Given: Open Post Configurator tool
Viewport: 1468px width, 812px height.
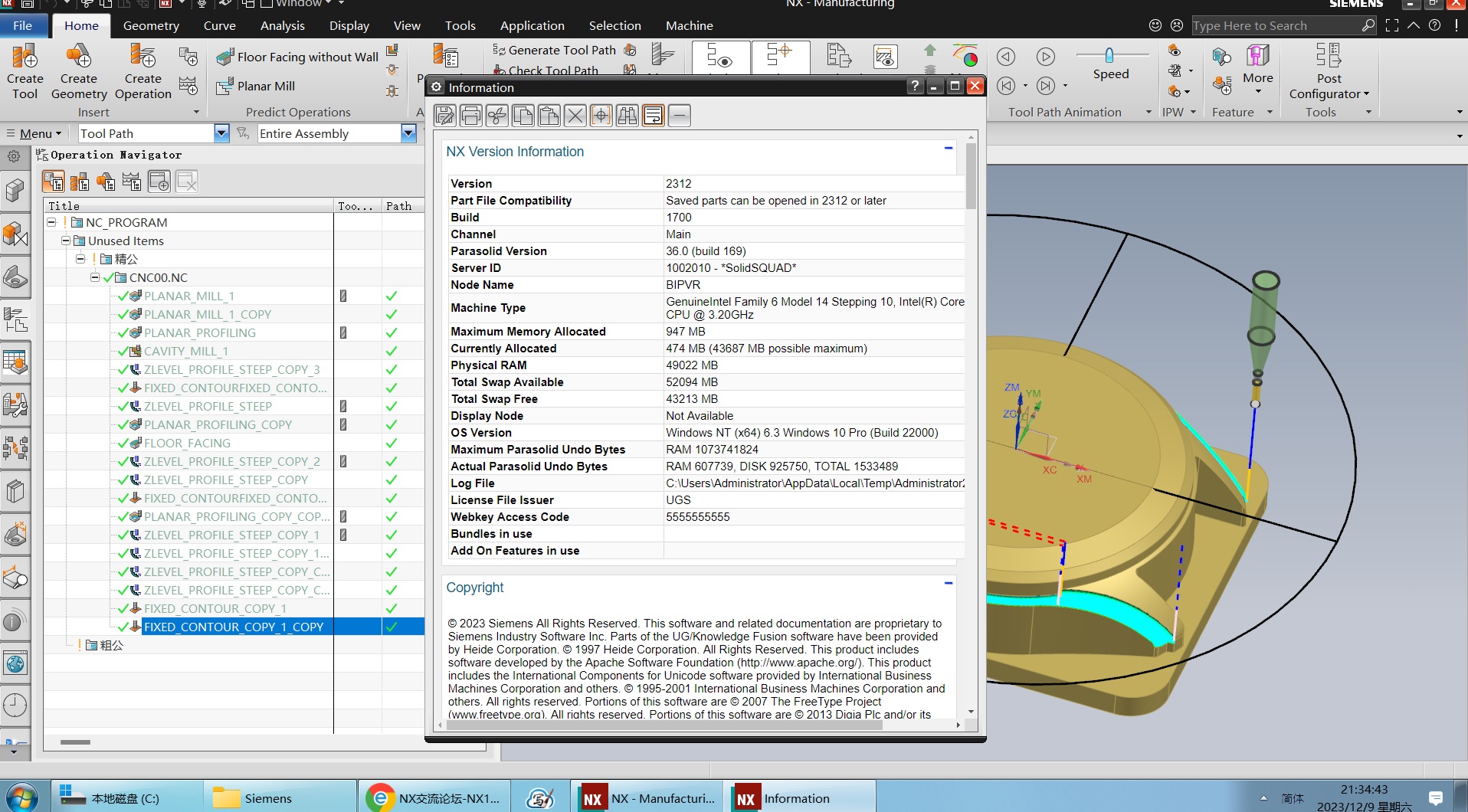Looking at the screenshot, I should [1329, 72].
